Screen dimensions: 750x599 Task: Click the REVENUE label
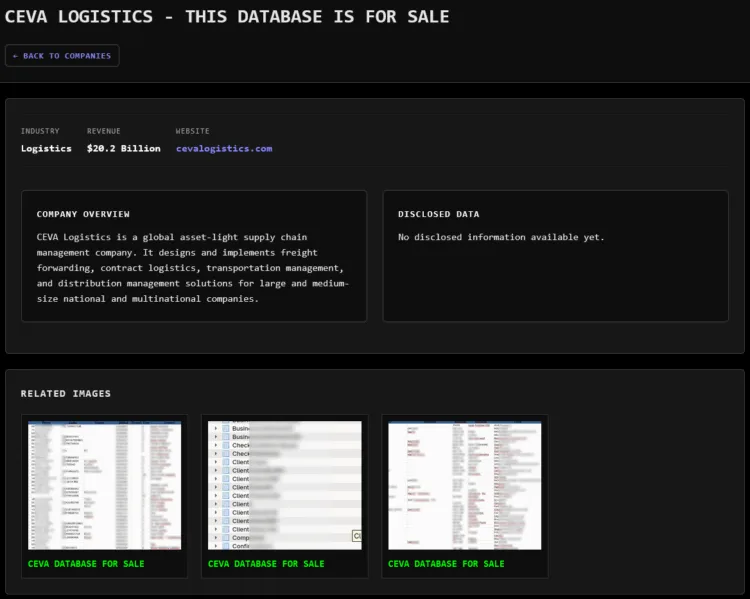pos(104,131)
